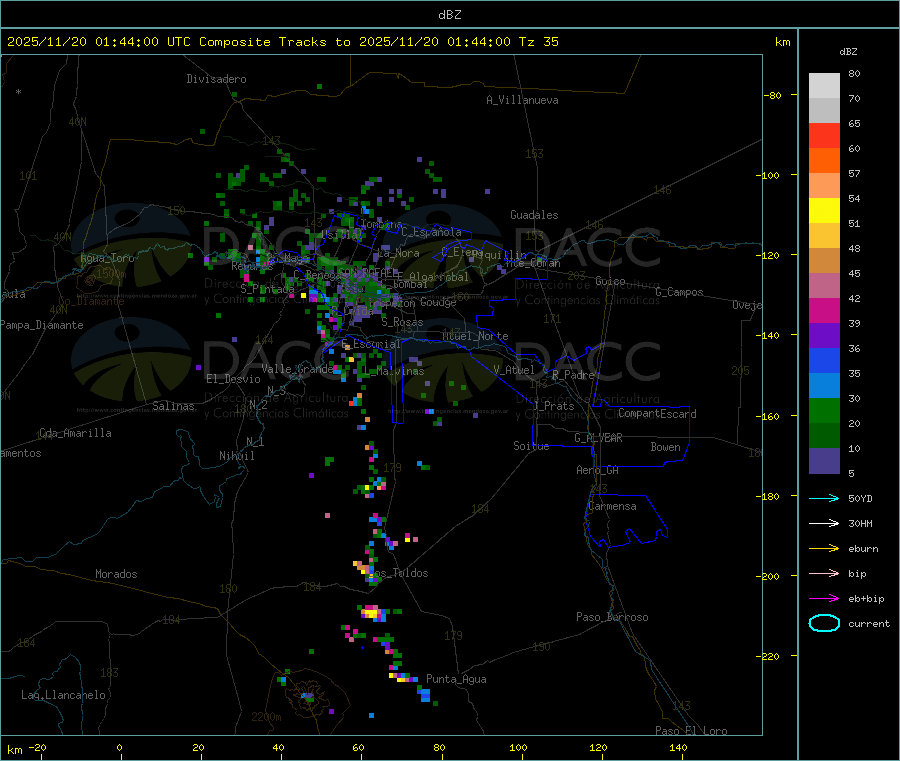Click the 'Aero_GA' map label
The image size is (900, 761).
[597, 470]
